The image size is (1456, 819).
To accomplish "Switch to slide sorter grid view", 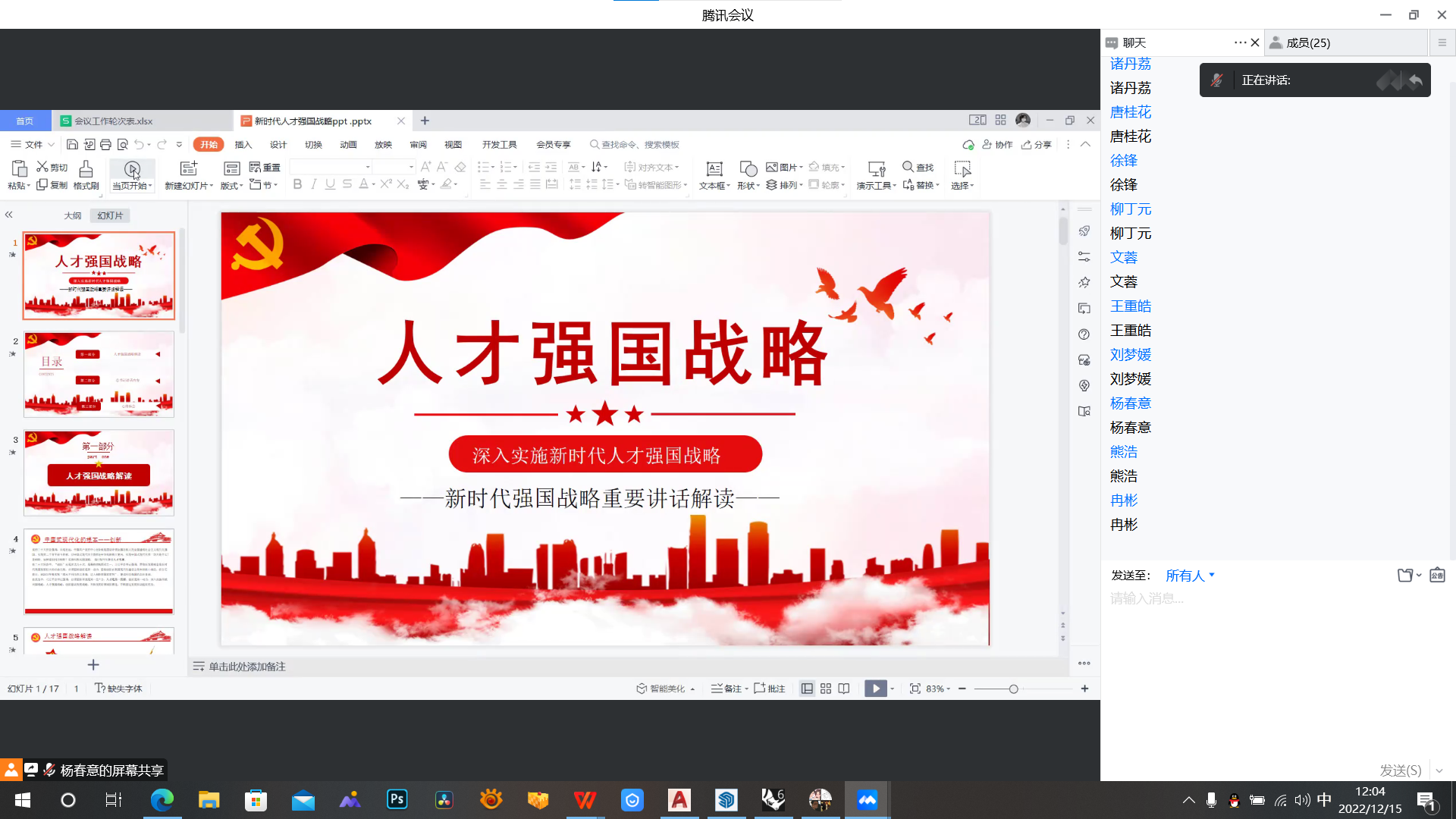I will (x=825, y=688).
